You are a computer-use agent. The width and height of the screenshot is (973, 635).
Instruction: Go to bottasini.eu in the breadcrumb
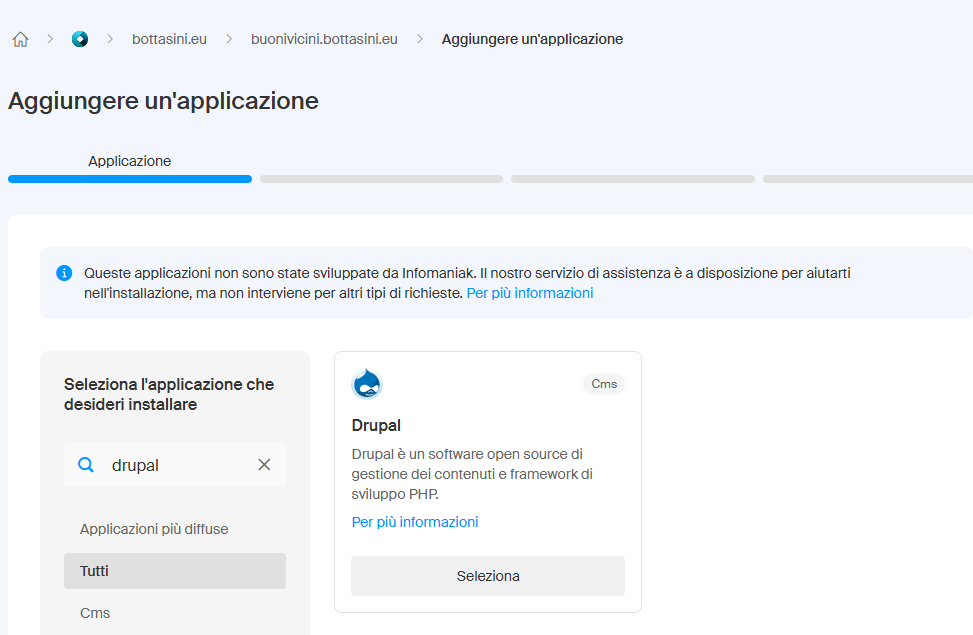[169, 40]
